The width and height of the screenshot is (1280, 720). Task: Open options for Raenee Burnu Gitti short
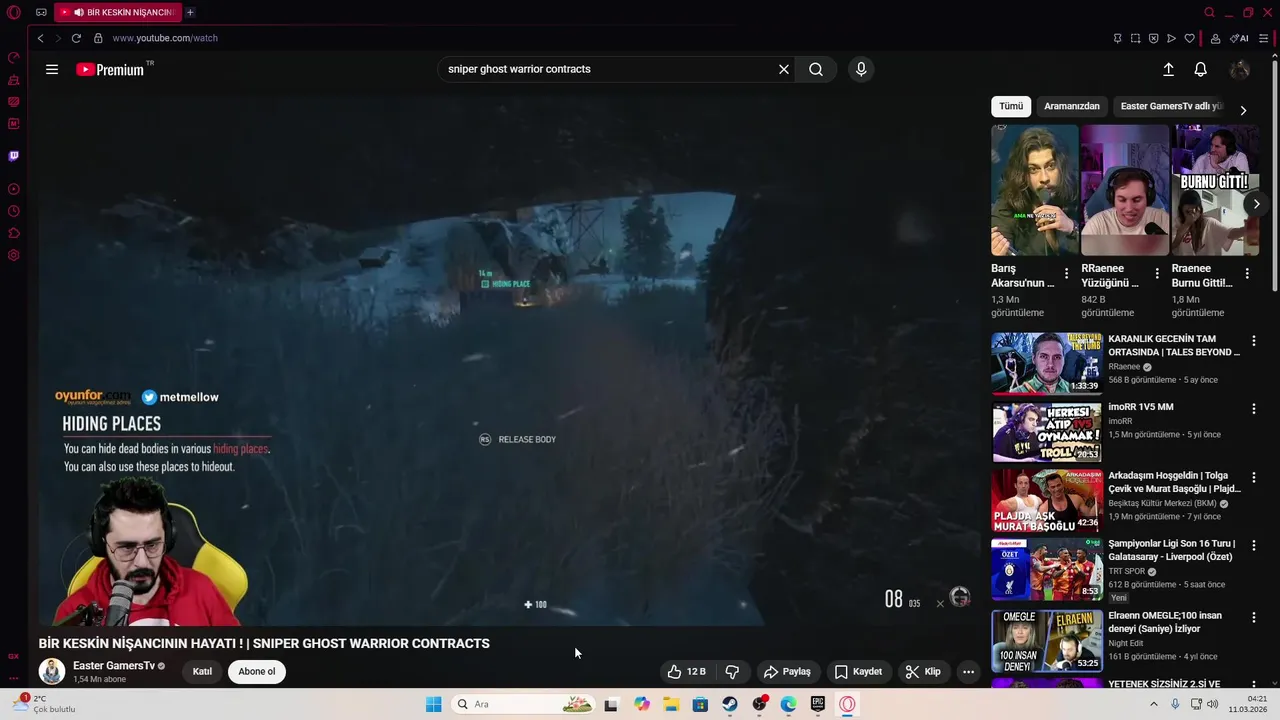coord(1247,273)
